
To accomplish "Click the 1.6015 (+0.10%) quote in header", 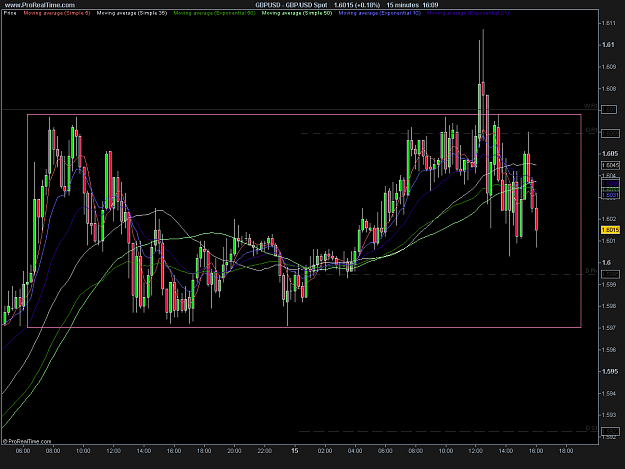I will coord(357,5).
